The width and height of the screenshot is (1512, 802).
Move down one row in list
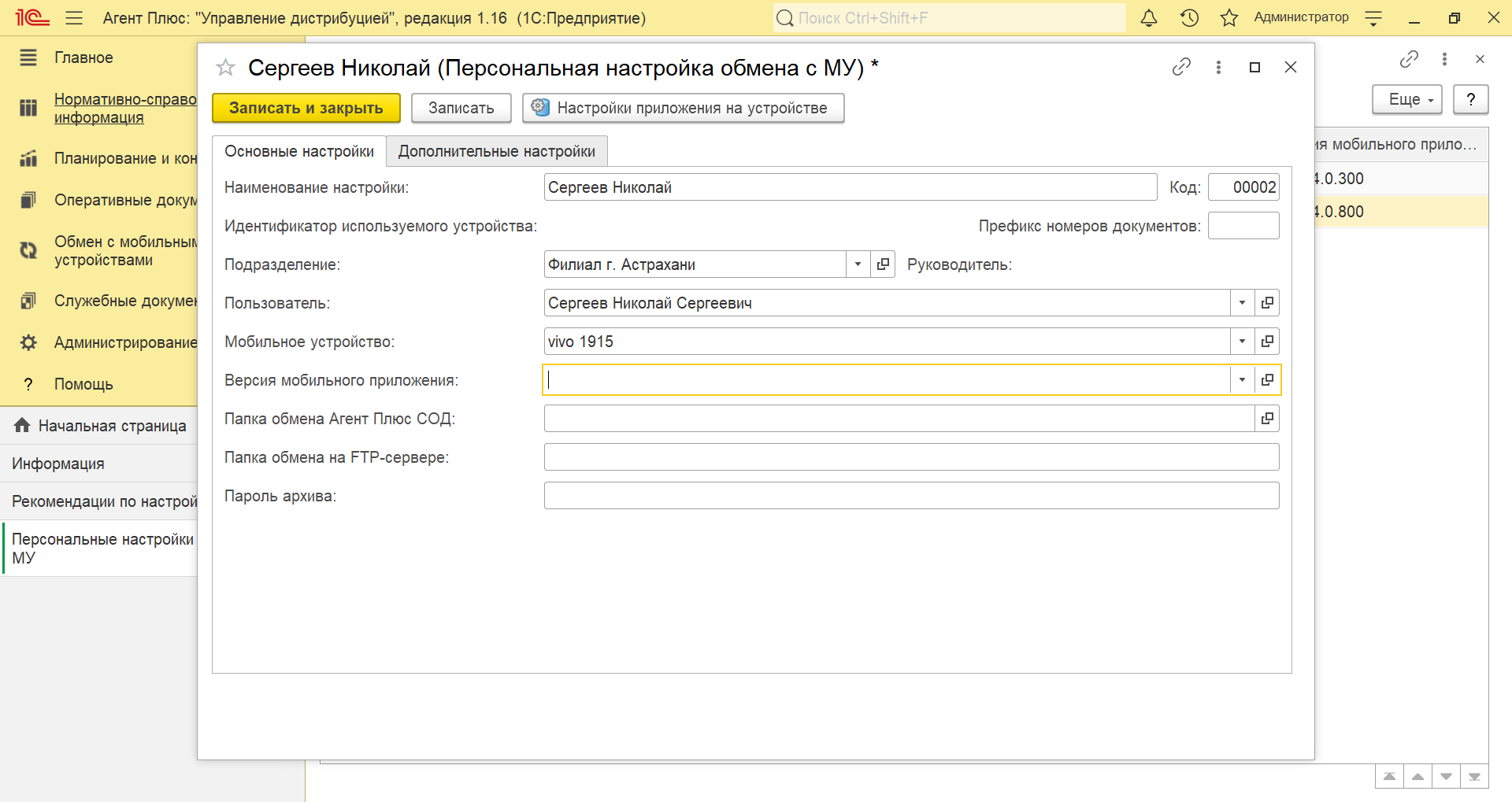pos(1446,777)
